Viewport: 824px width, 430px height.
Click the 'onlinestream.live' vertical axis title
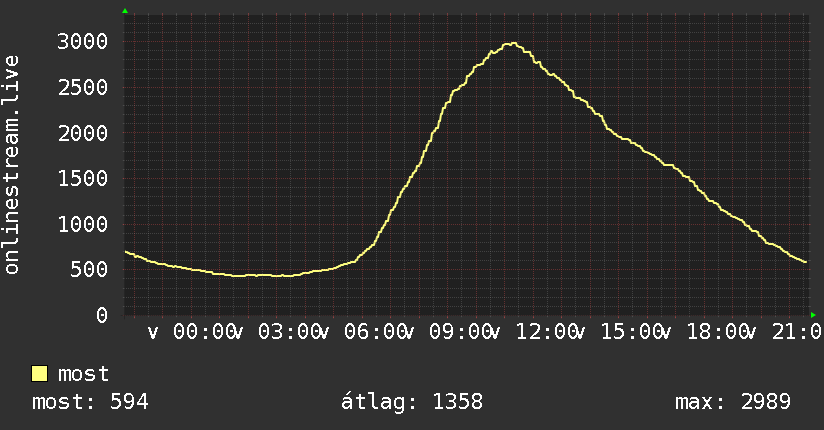[x=11, y=165]
